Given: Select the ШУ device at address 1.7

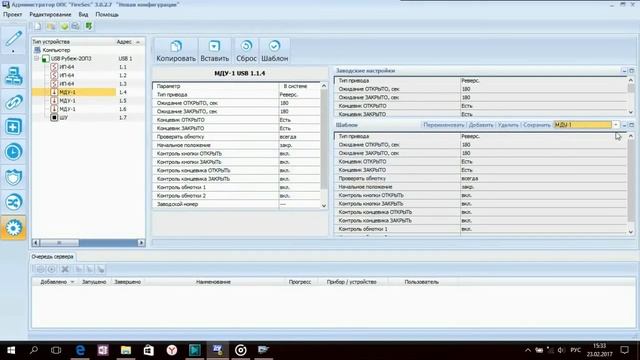Looking at the screenshot, I should (x=63, y=118).
